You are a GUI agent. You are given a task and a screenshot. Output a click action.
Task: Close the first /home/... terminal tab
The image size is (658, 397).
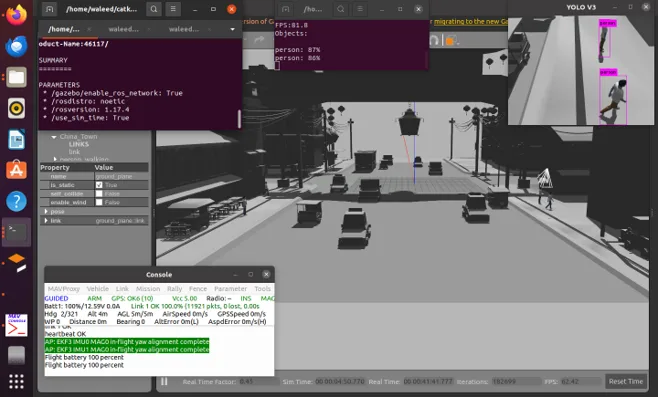89,29
